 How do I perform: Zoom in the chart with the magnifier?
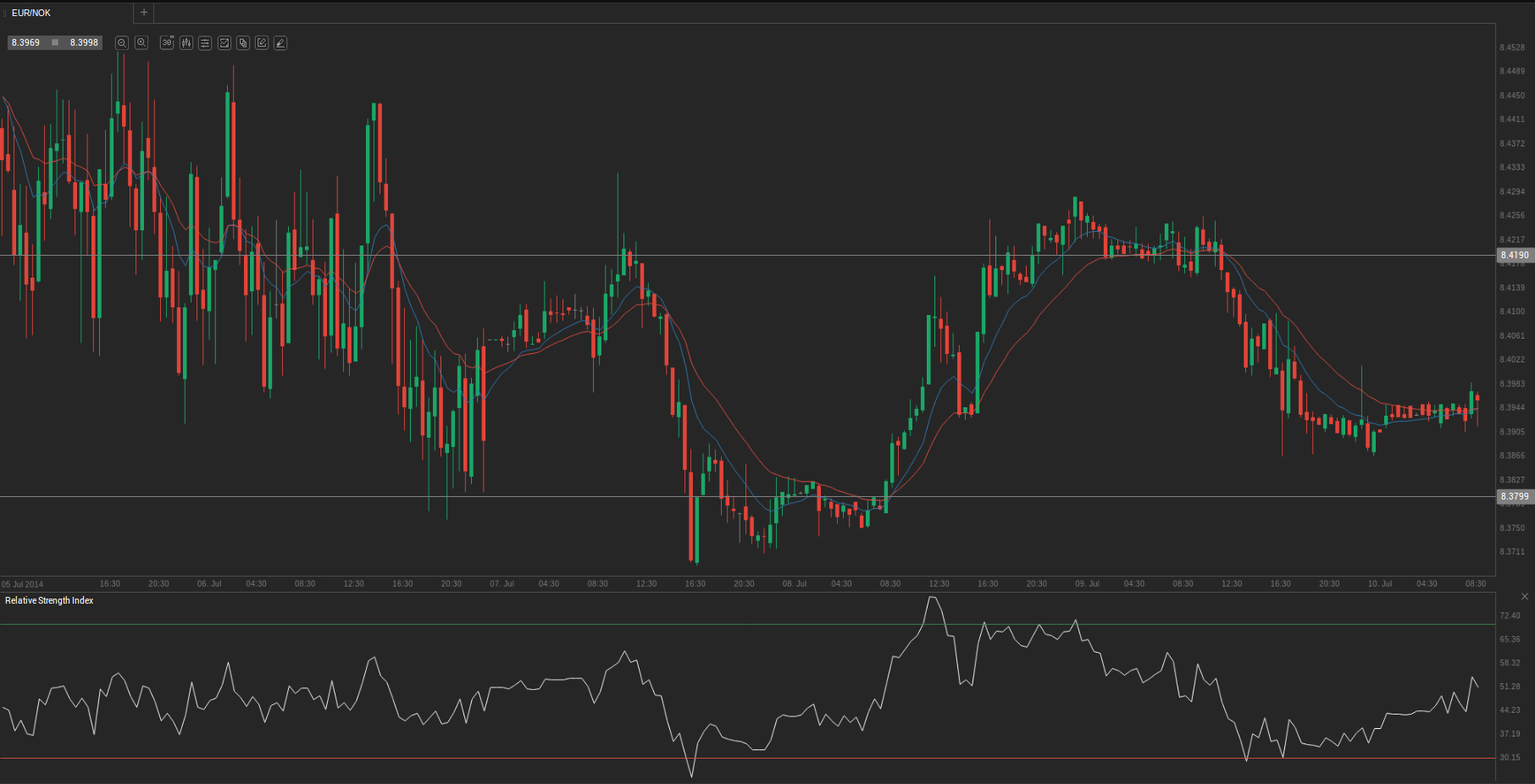coord(141,42)
